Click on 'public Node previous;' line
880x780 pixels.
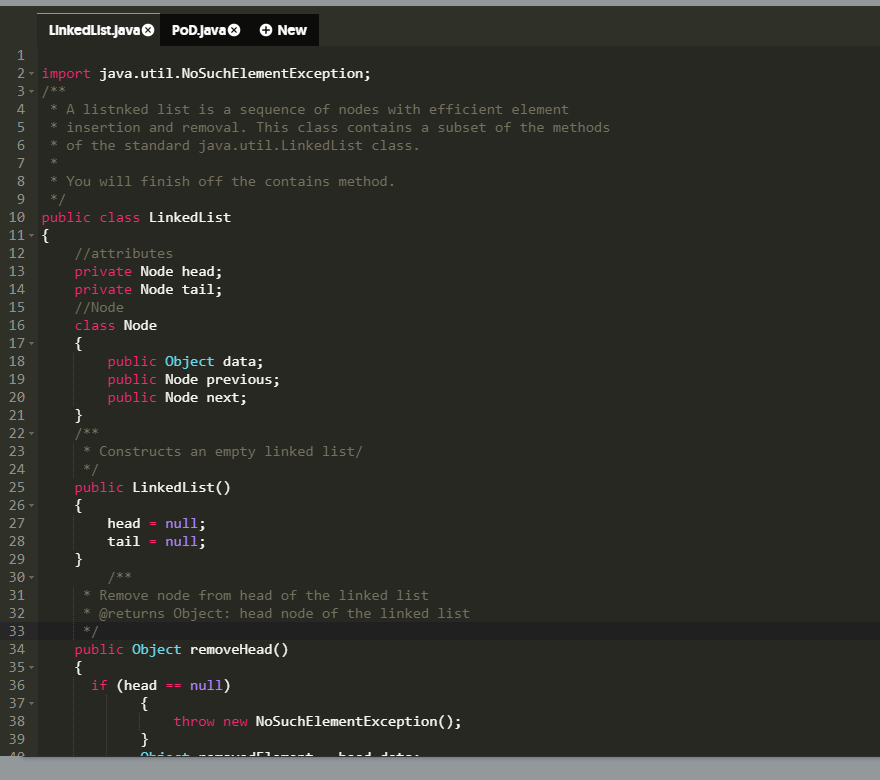pos(194,379)
